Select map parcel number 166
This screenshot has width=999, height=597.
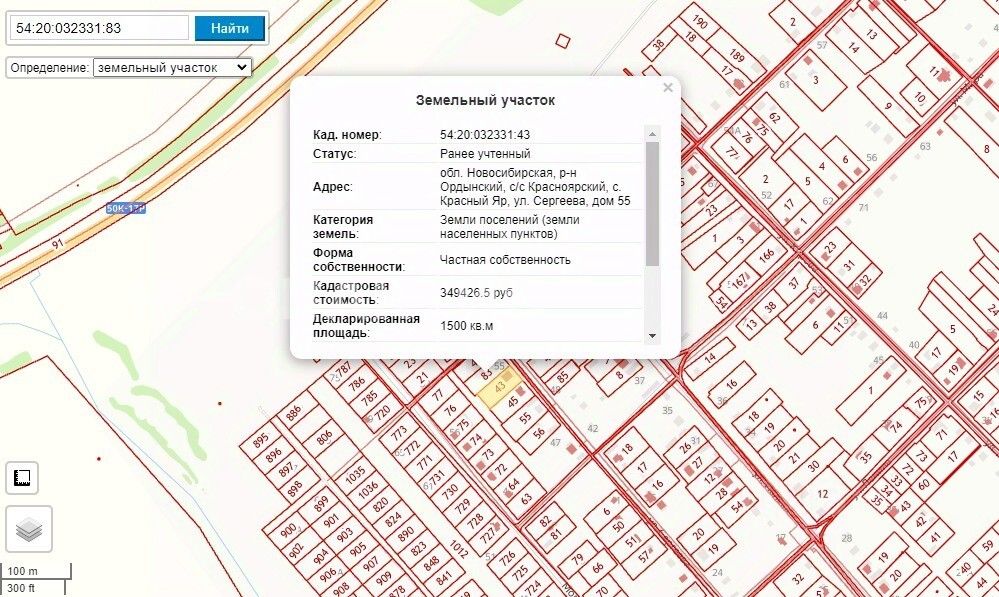tap(766, 255)
